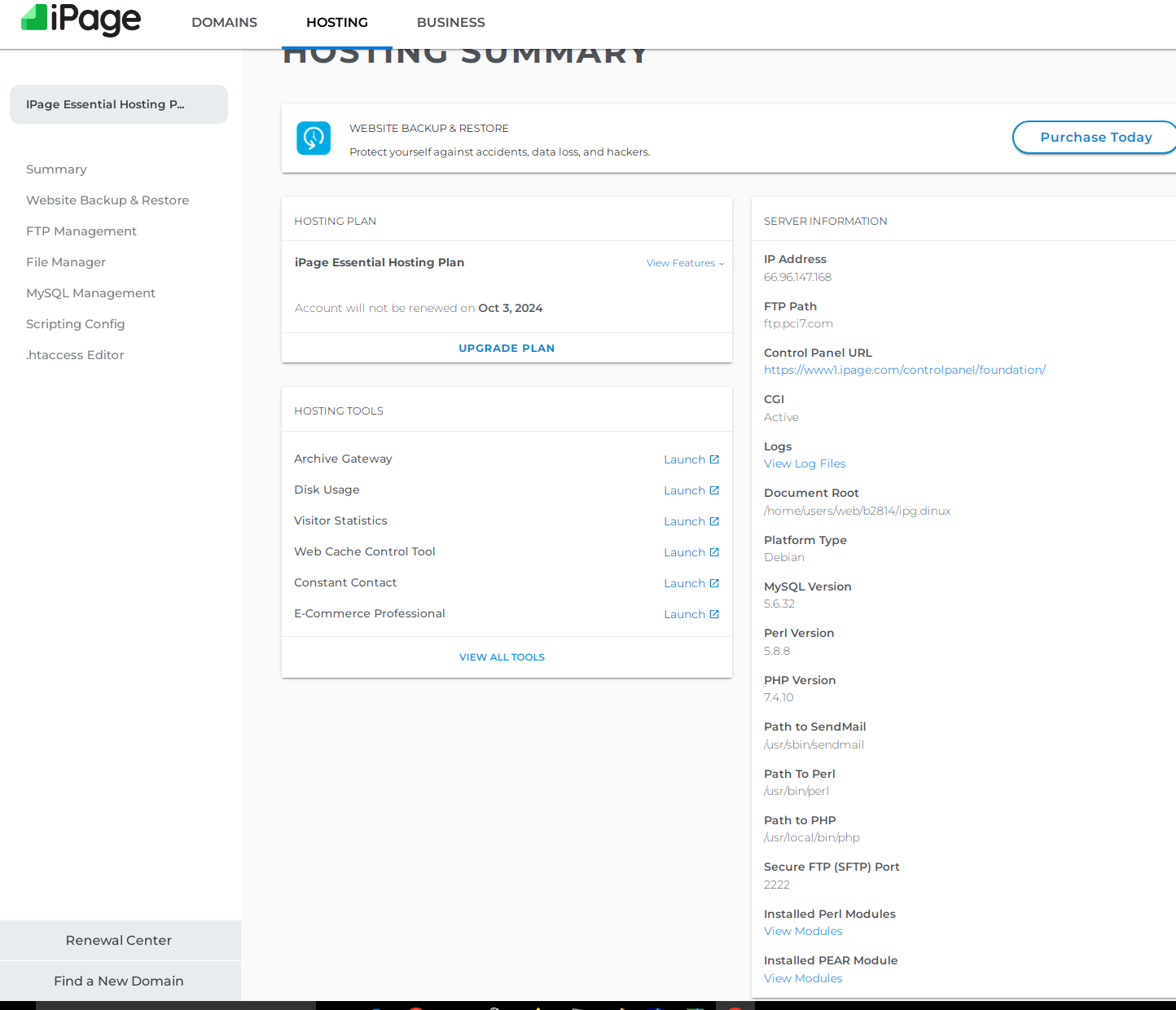Click Archive Gateway launch external icon
This screenshot has height=1010, width=1176.
[x=714, y=459]
